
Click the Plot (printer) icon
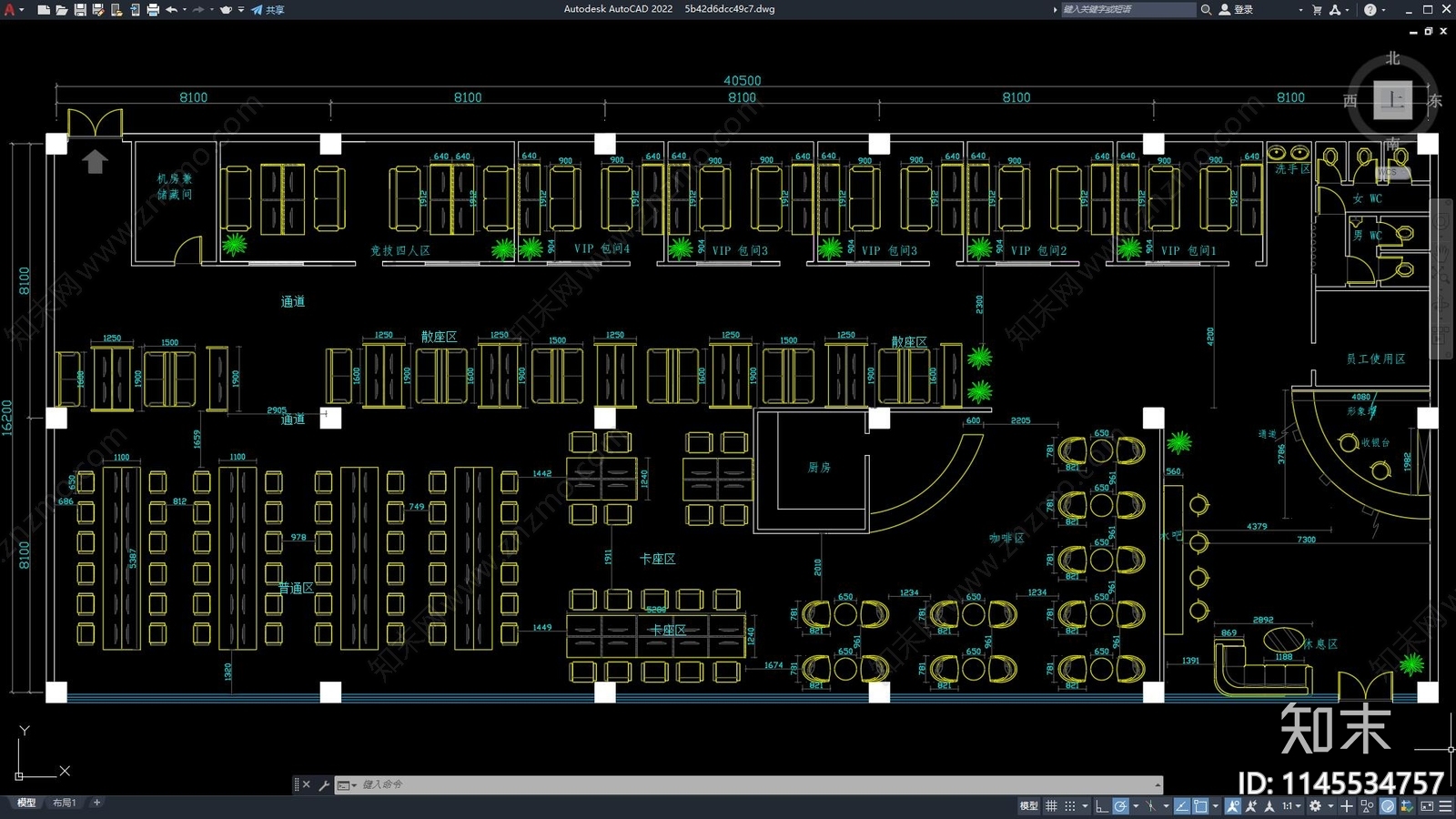pos(153,10)
